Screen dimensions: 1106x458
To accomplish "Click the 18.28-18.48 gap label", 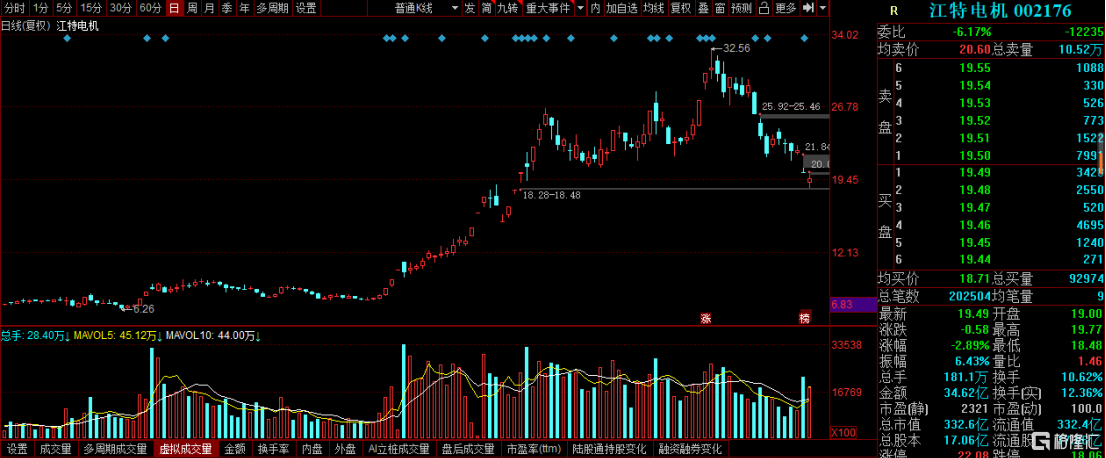I will (552, 195).
